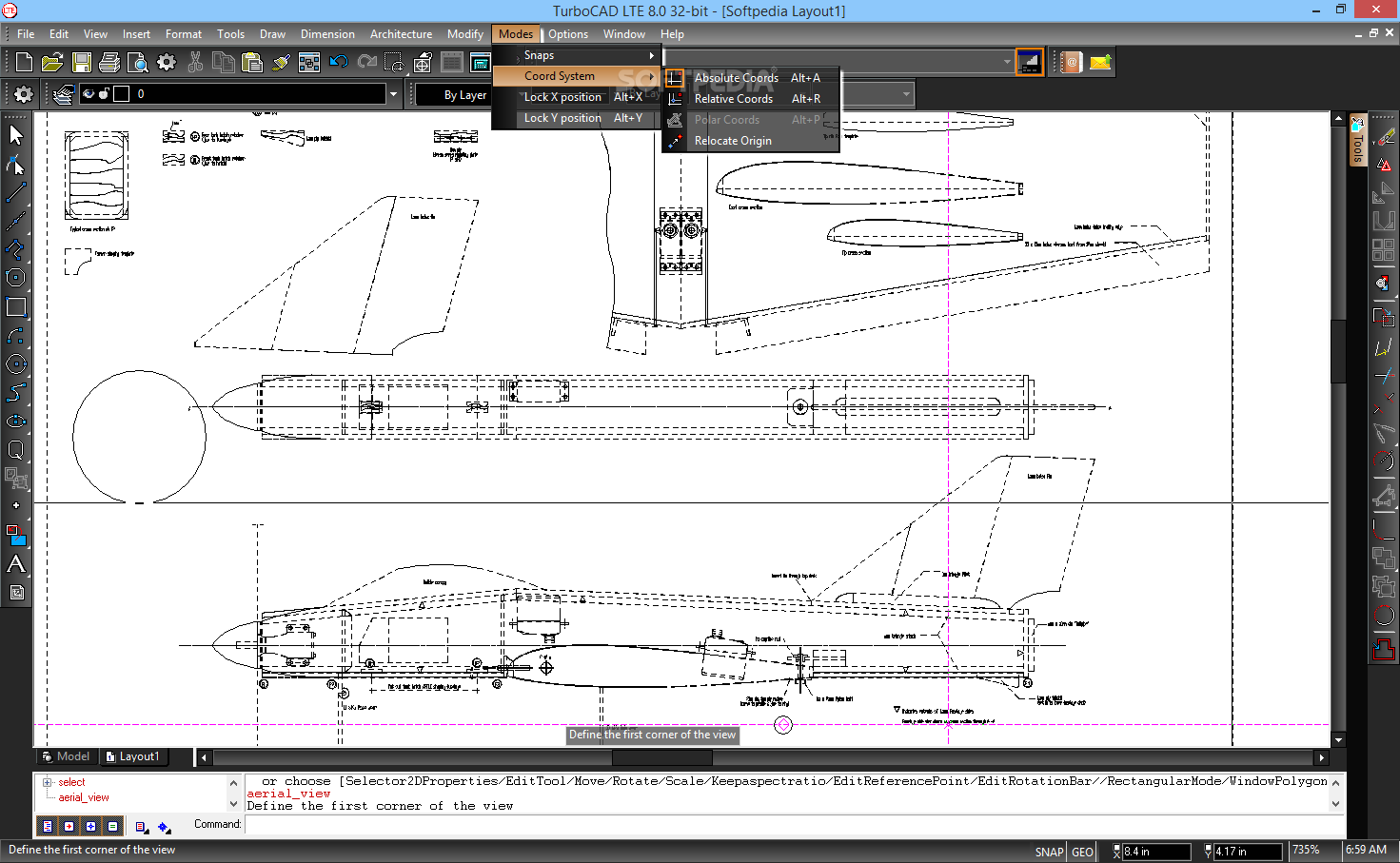Toggle layer visibility eye icon

(x=89, y=94)
